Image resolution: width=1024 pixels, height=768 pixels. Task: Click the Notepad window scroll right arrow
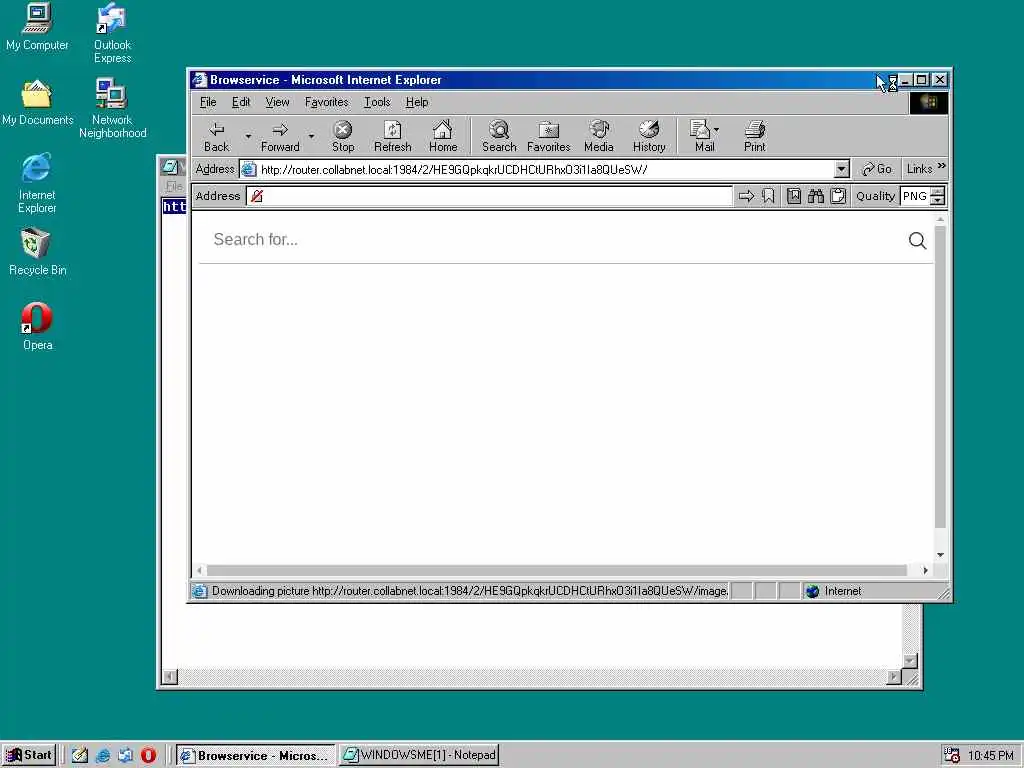click(x=894, y=677)
